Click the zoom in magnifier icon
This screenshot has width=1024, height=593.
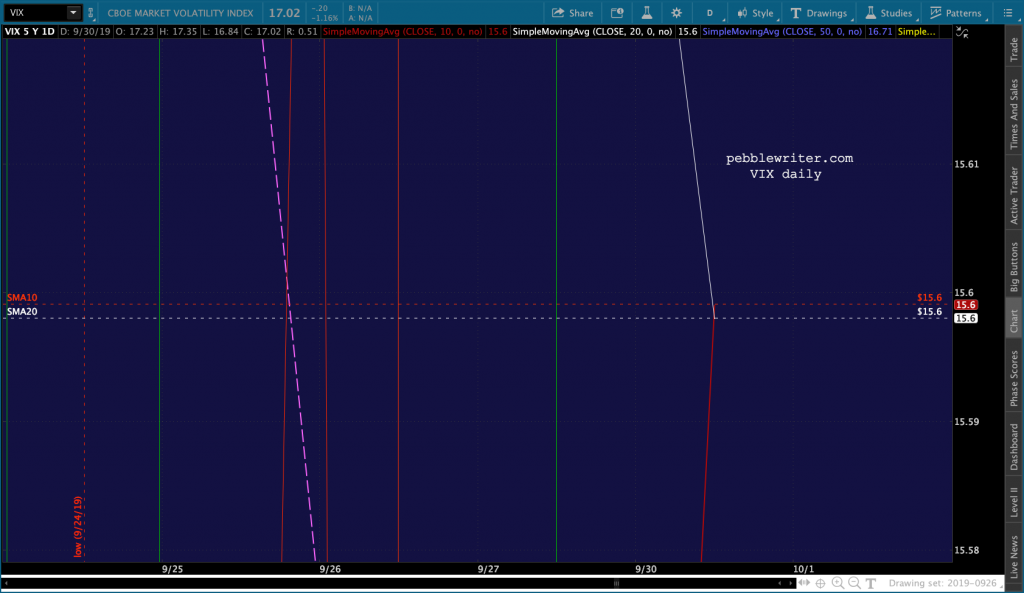(x=837, y=583)
